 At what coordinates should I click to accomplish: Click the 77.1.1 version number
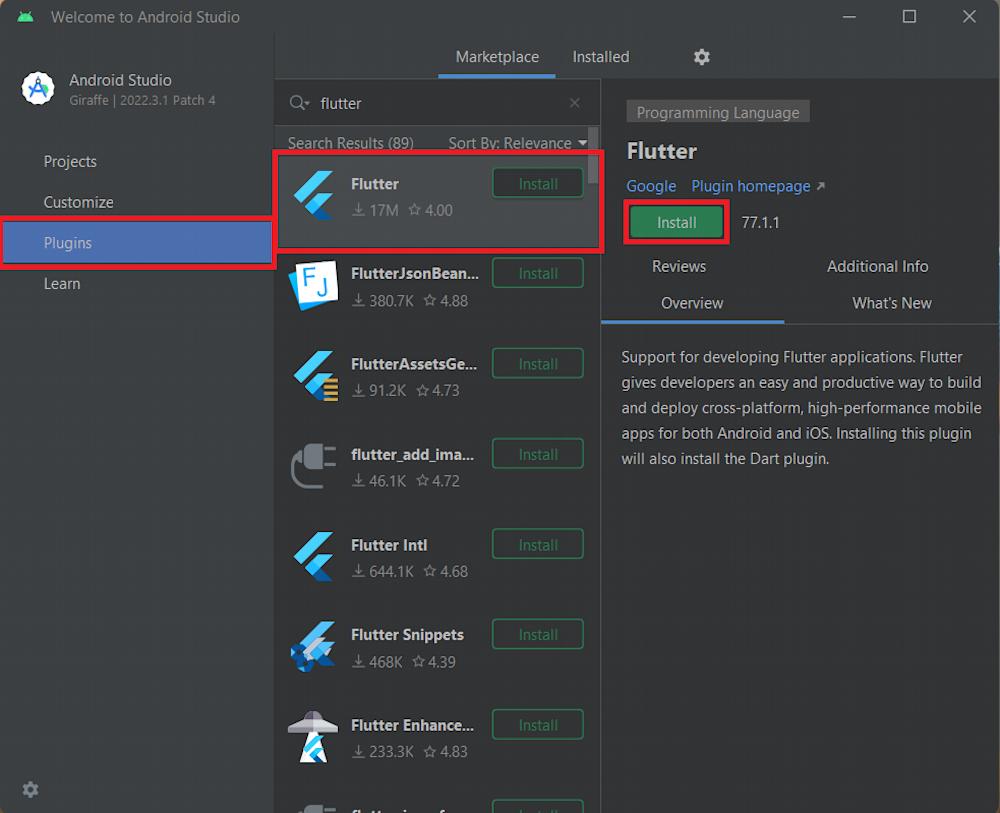(x=760, y=223)
